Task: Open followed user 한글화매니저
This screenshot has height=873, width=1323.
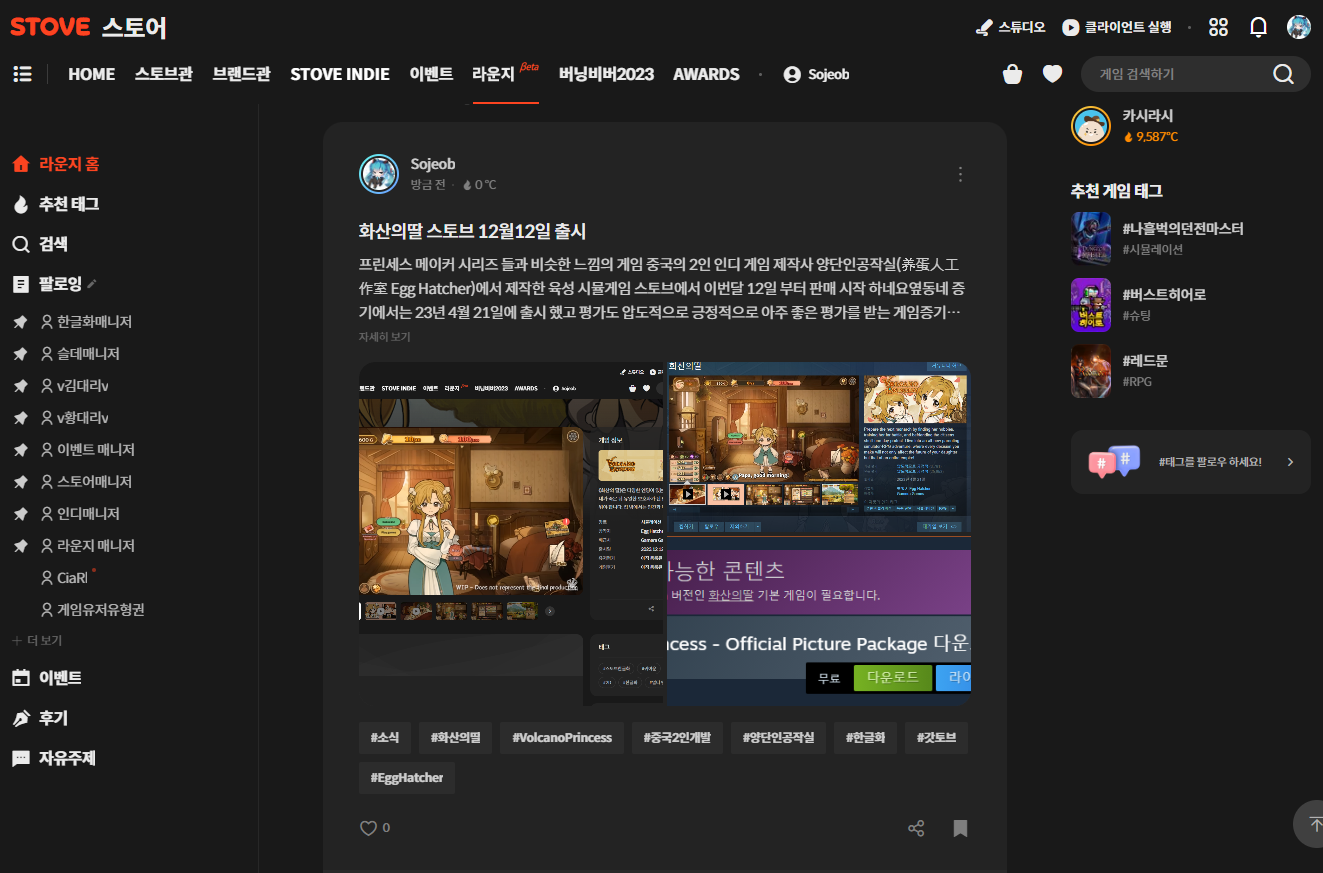Action: pos(86,322)
